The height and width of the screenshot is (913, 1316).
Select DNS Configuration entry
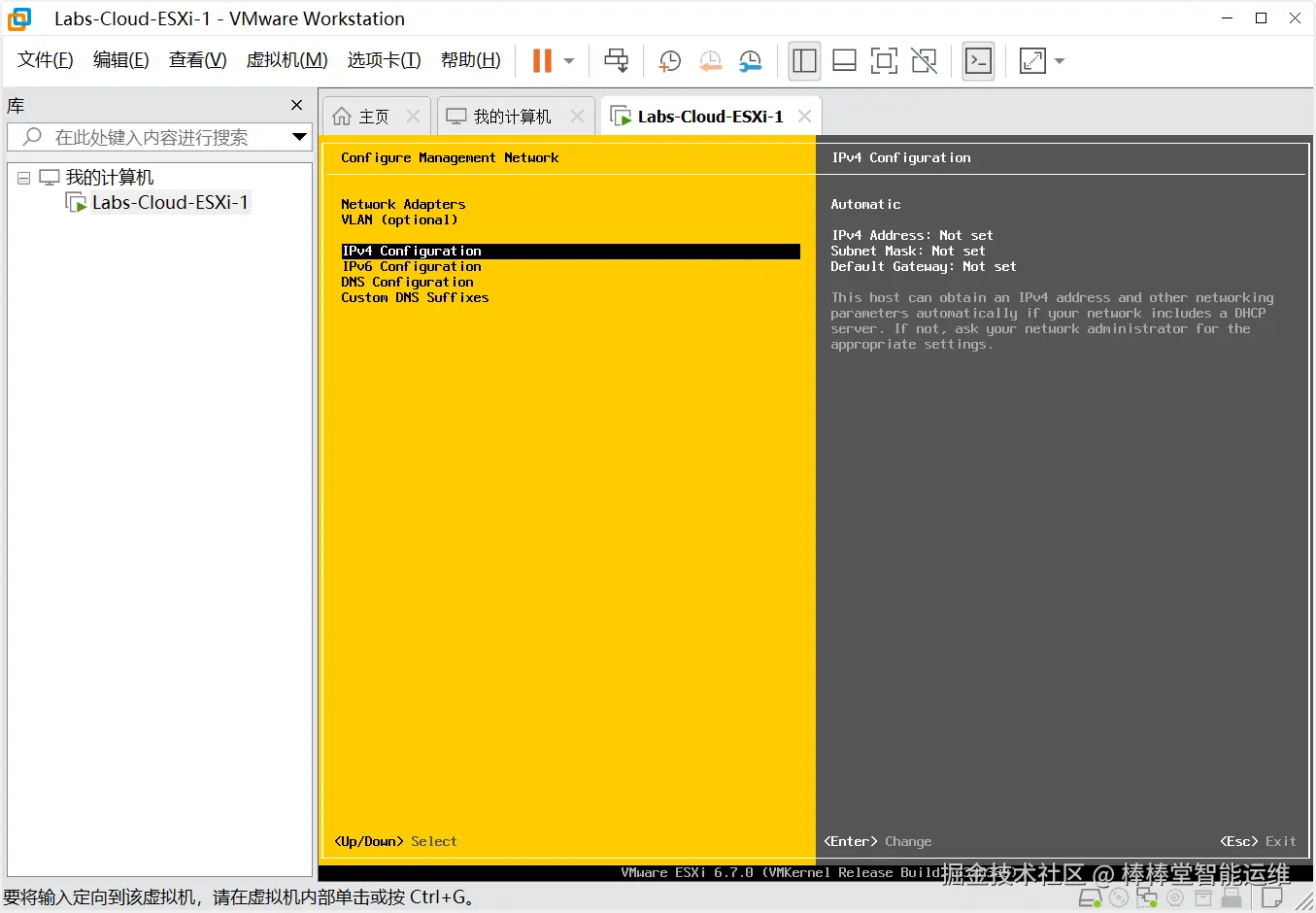pos(407,282)
